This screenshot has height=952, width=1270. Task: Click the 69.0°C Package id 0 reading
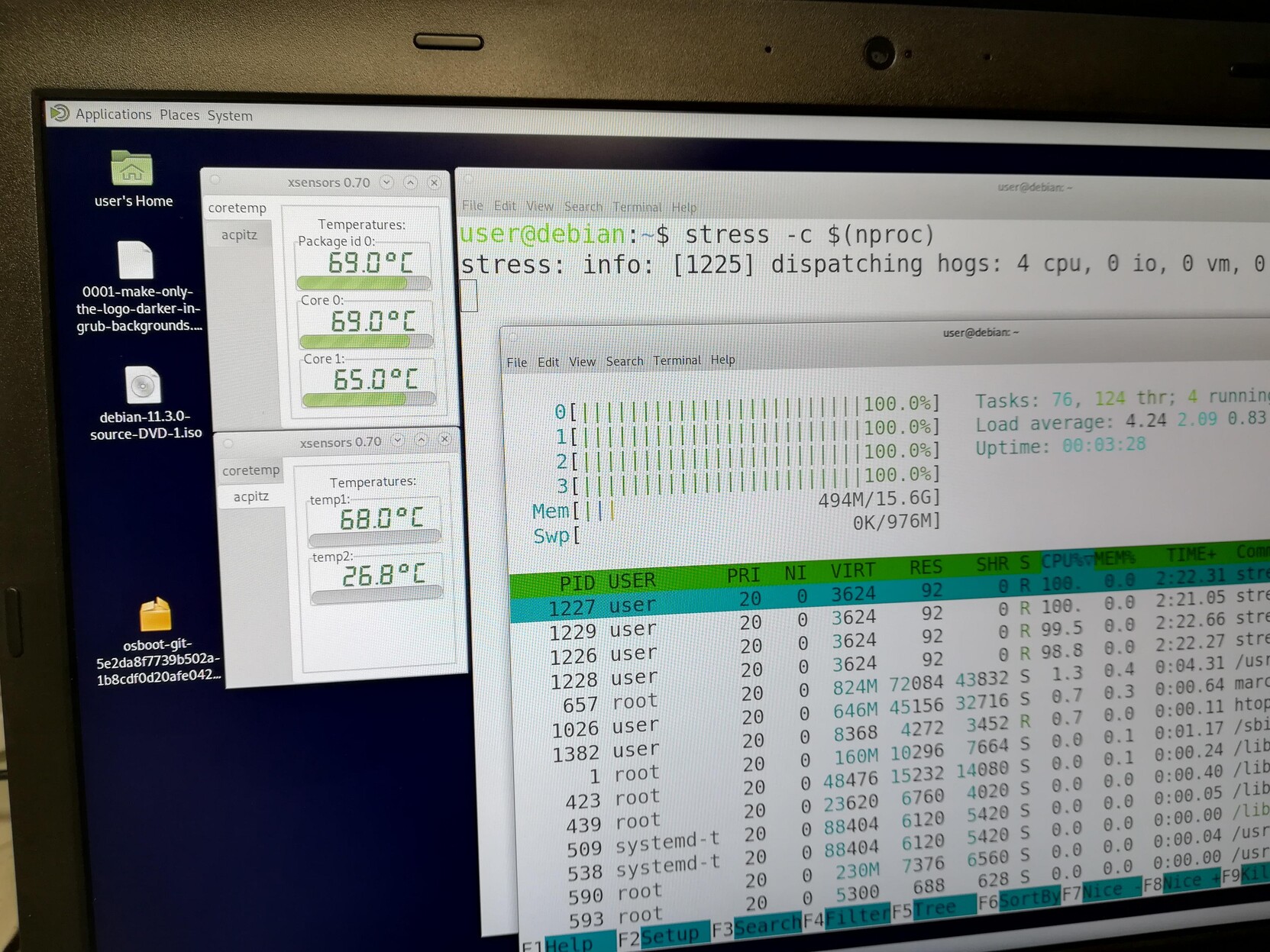[x=370, y=263]
